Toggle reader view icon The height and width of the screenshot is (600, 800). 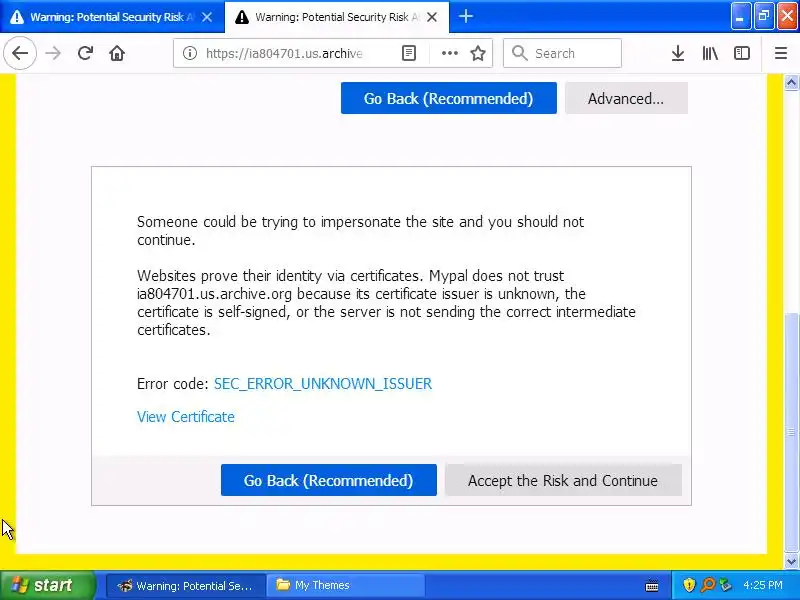[409, 53]
